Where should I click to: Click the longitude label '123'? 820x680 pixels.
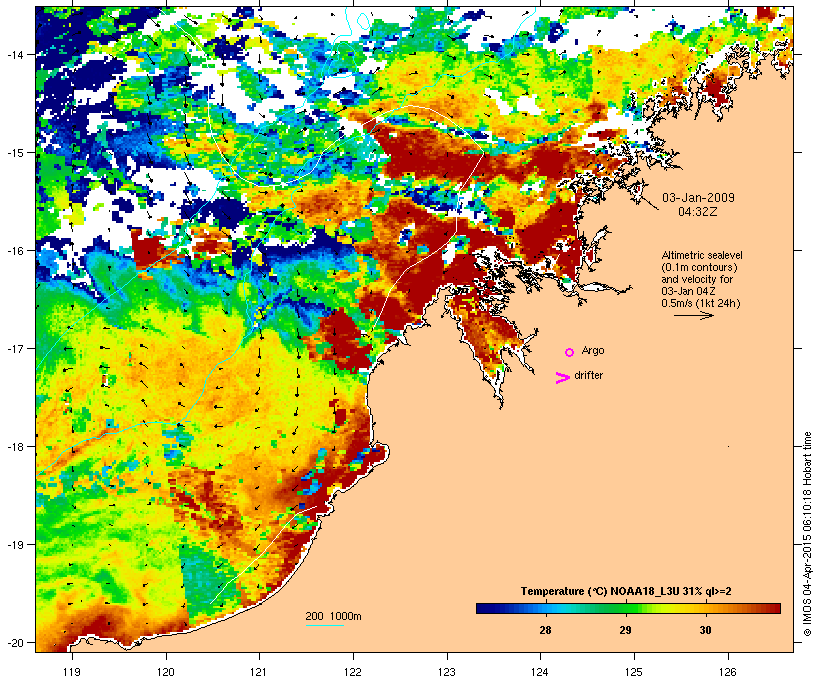coord(447,672)
